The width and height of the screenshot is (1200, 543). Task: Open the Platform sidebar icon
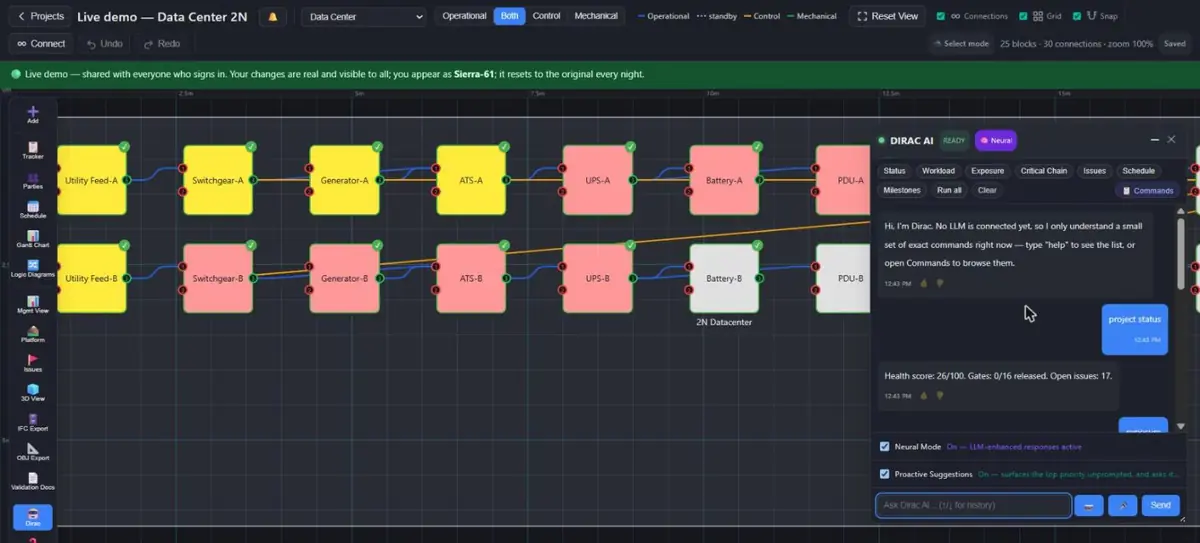pyautogui.click(x=33, y=333)
